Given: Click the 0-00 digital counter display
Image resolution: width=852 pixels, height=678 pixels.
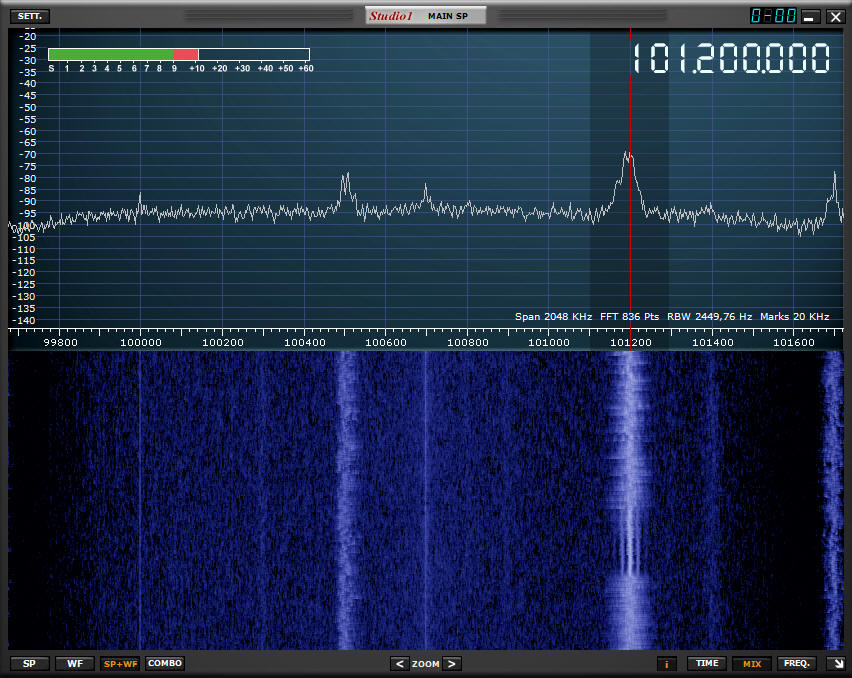Looking at the screenshot, I should [773, 16].
